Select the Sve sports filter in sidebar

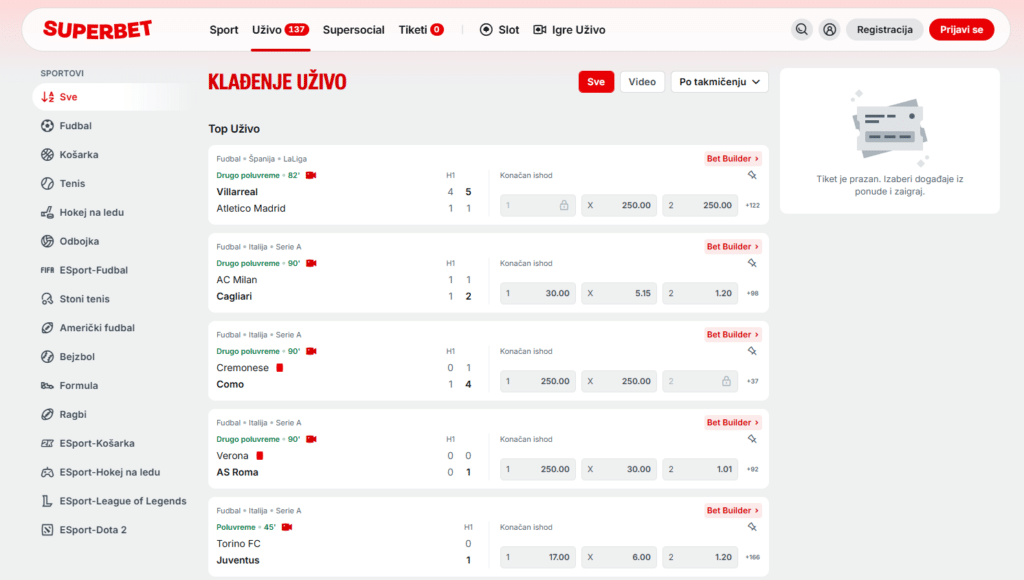pyautogui.click(x=111, y=97)
